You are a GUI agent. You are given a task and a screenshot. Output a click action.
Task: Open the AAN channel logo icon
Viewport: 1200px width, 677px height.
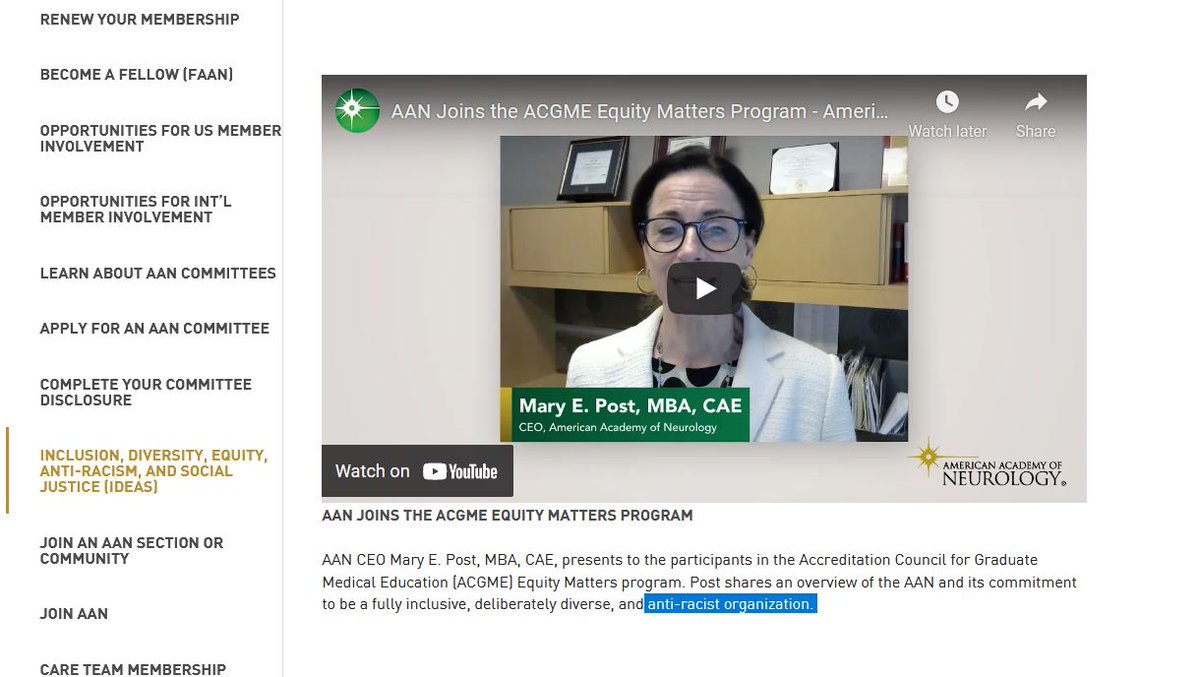coord(357,111)
